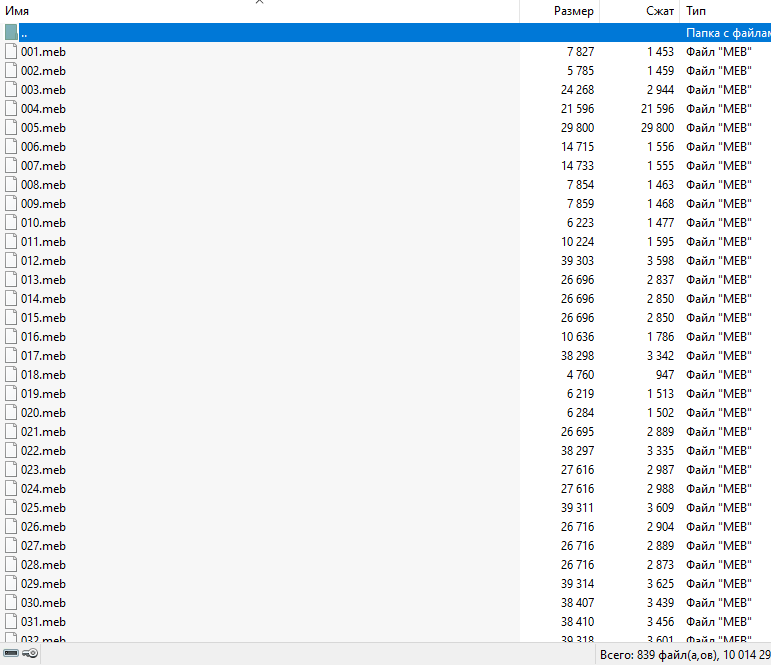Click the file icon of 020.meb
Image resolution: width=771 pixels, height=665 pixels.
tap(11, 413)
